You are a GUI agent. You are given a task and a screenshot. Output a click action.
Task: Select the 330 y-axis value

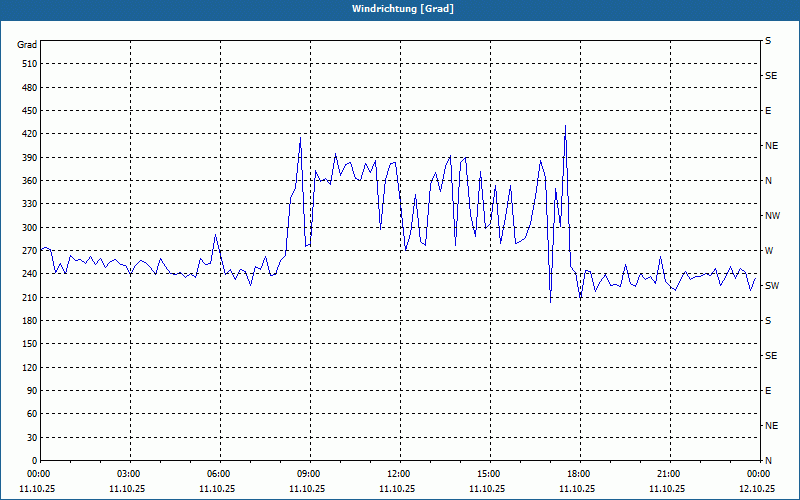30,204
